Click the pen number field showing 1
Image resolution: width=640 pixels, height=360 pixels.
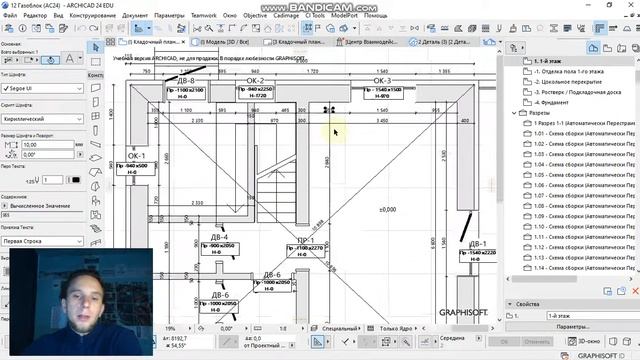(x=53, y=180)
